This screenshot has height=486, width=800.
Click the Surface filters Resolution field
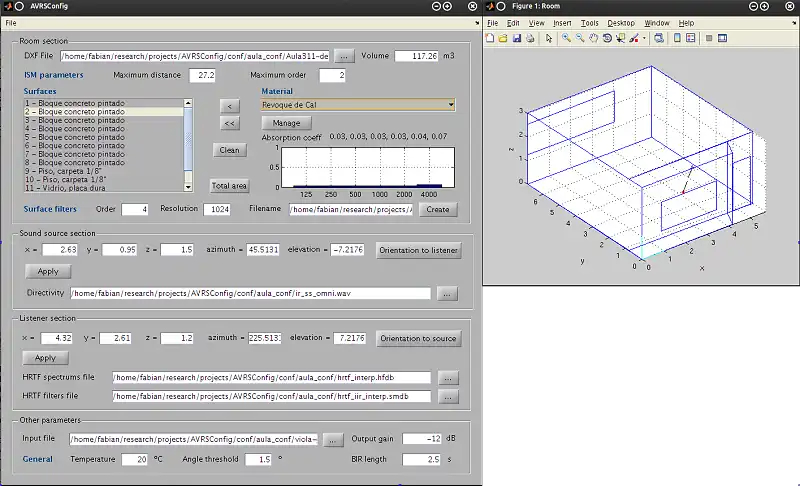click(217, 209)
